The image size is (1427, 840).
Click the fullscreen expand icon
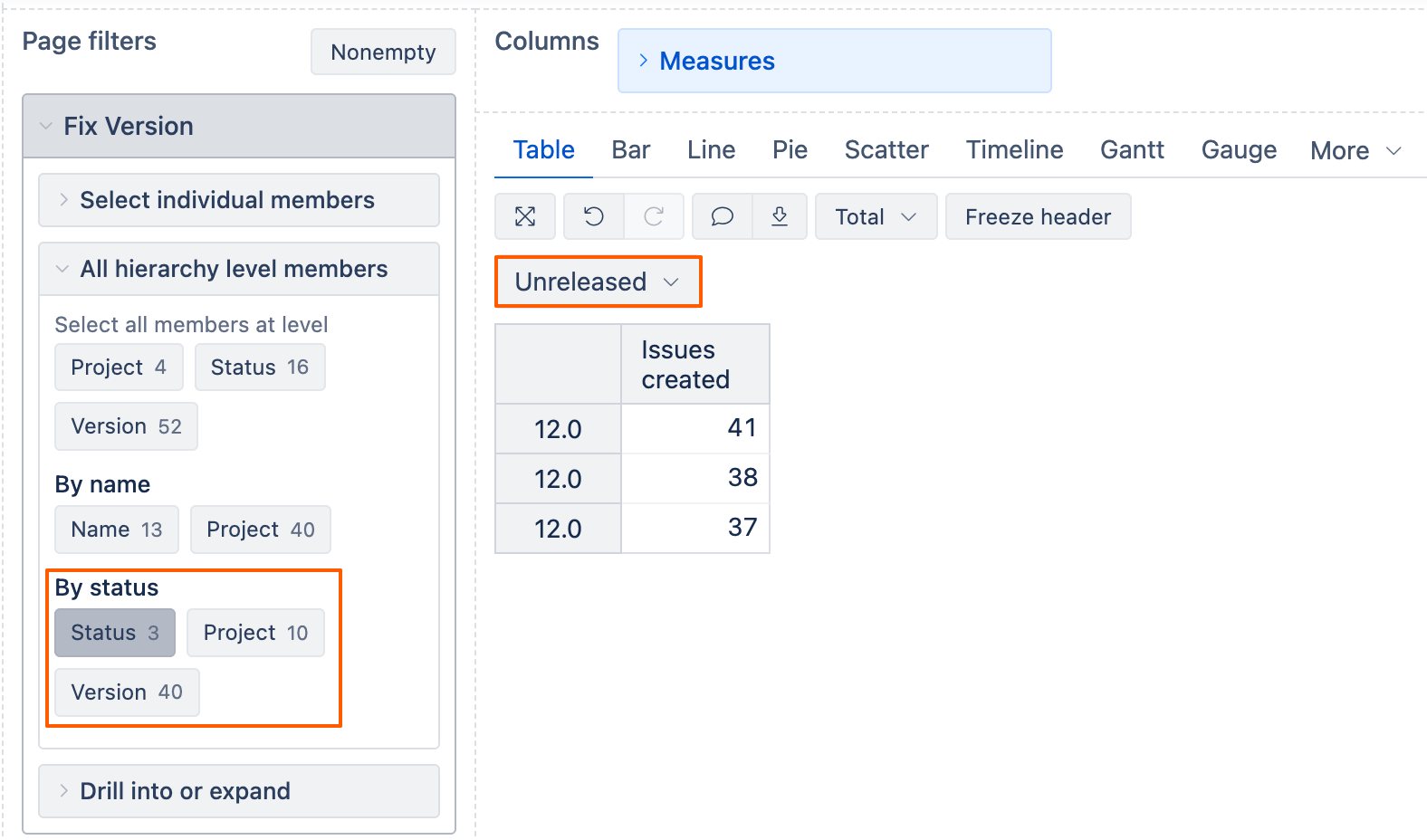click(x=525, y=216)
